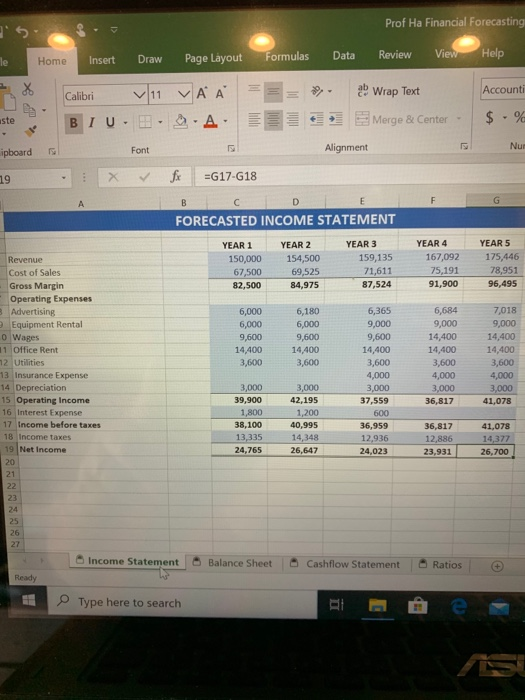Image resolution: width=525 pixels, height=700 pixels.
Task: Open File Explorer from the taskbar
Action: pos(378,606)
